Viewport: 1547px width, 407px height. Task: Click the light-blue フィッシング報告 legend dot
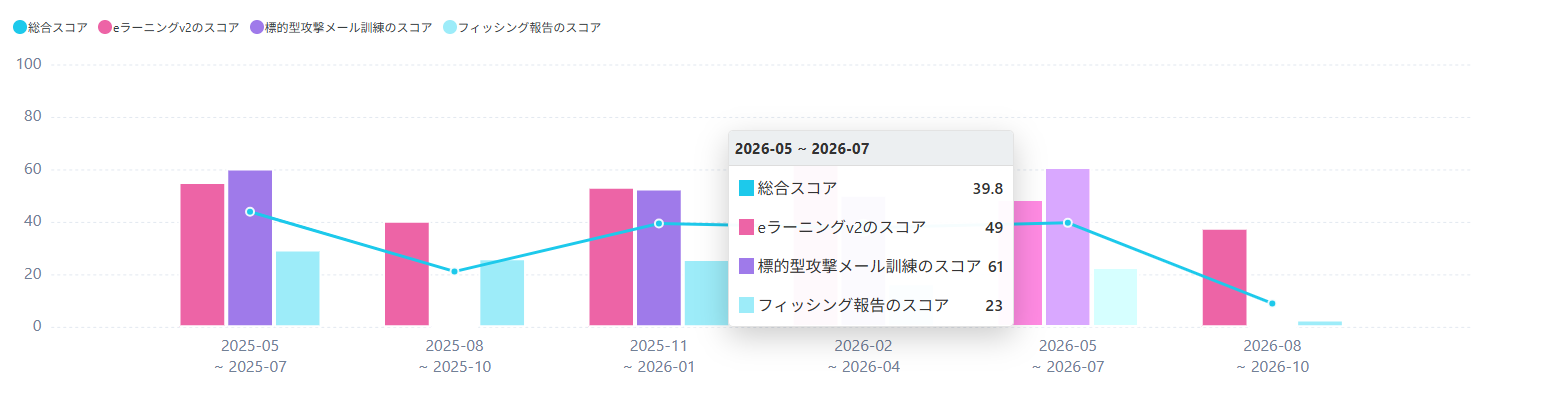pos(448,28)
